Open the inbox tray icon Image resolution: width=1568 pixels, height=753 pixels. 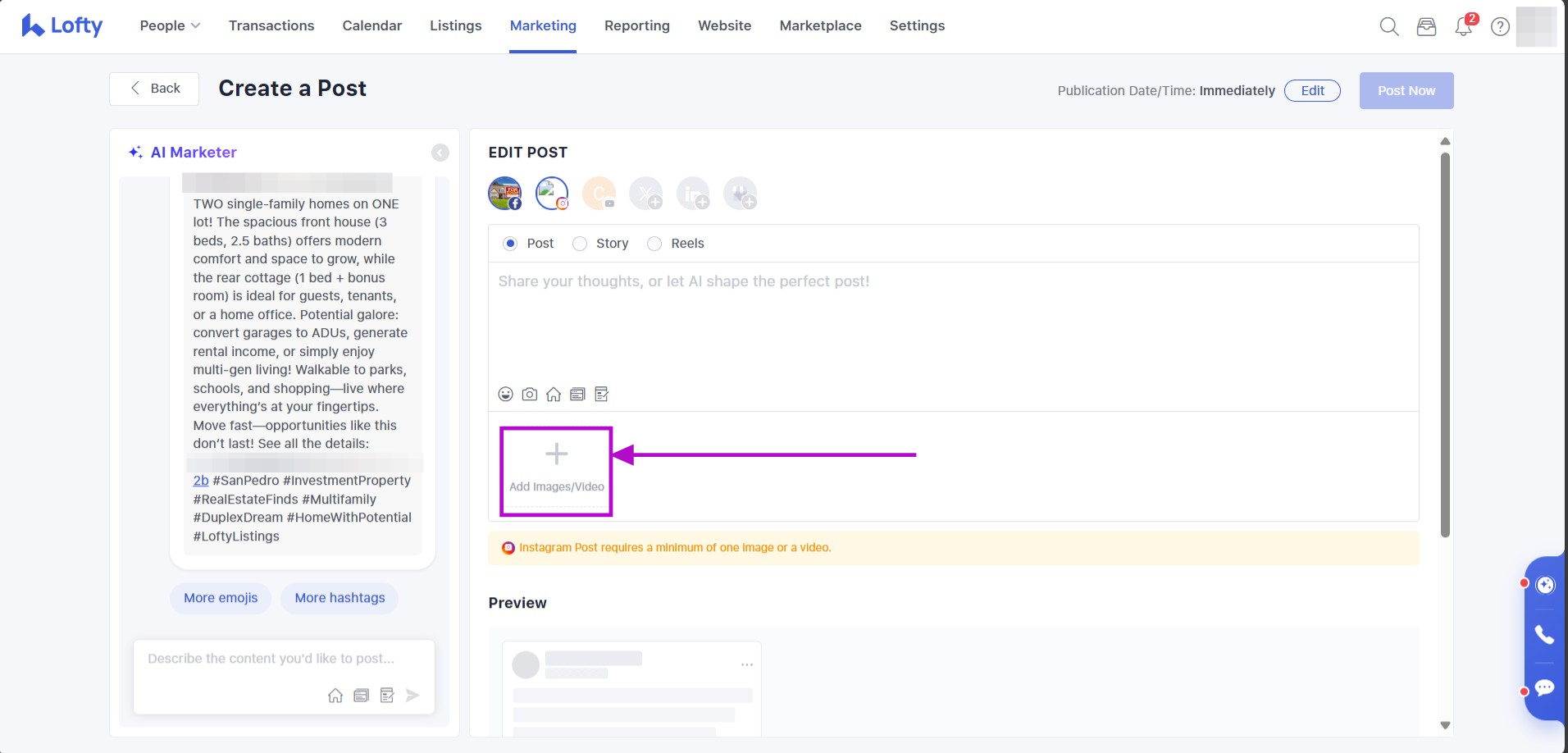pyautogui.click(x=1426, y=26)
